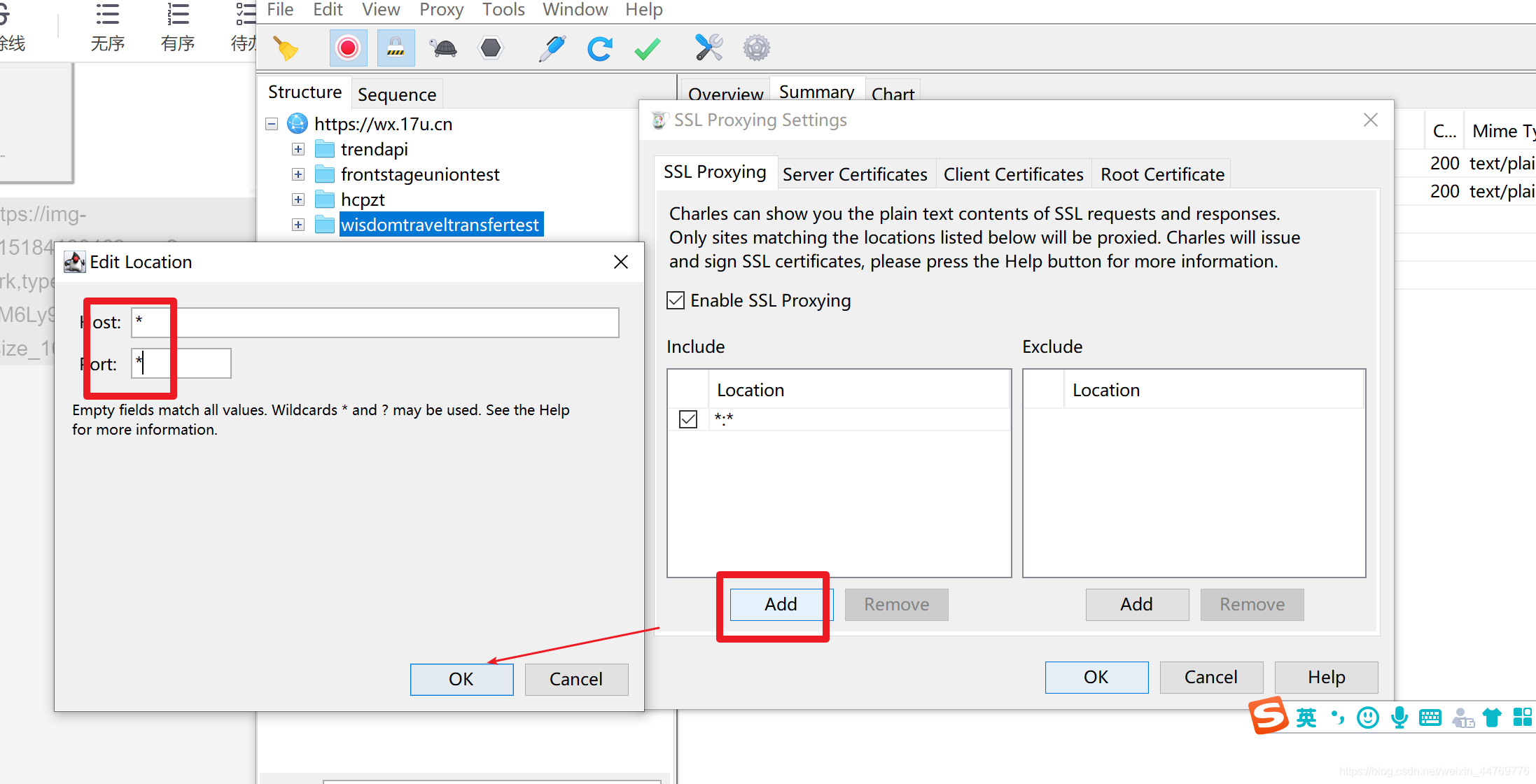Screen dimensions: 1536x784
Task: Expand the wisdomtraveltransfertest folder node
Action: tap(298, 225)
